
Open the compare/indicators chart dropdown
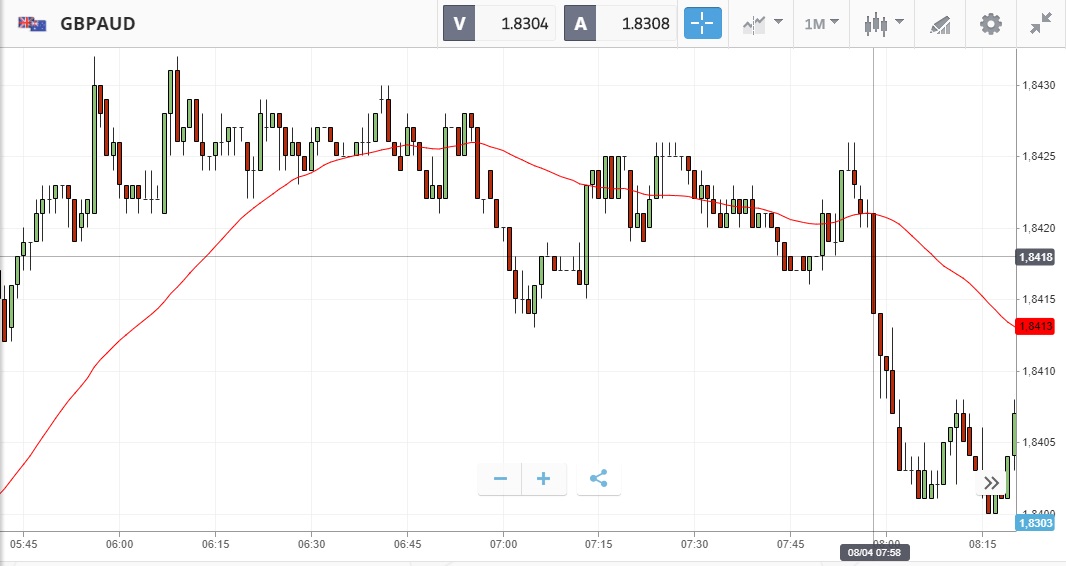[762, 23]
